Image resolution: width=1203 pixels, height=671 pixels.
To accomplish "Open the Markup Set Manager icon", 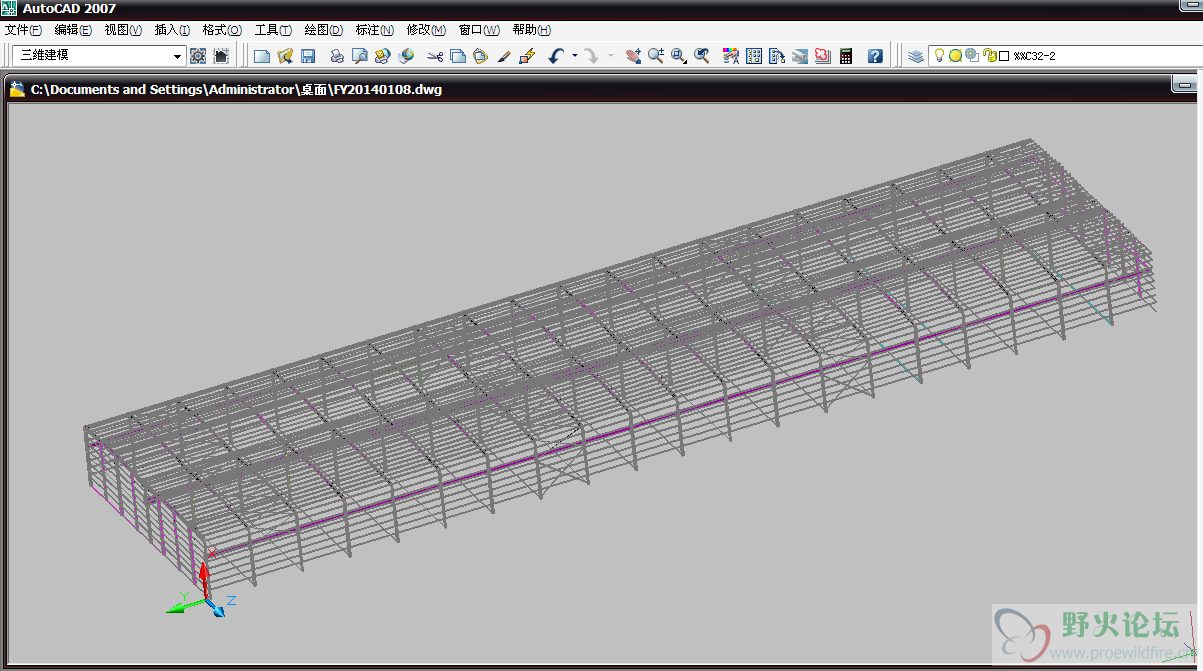I will (823, 56).
